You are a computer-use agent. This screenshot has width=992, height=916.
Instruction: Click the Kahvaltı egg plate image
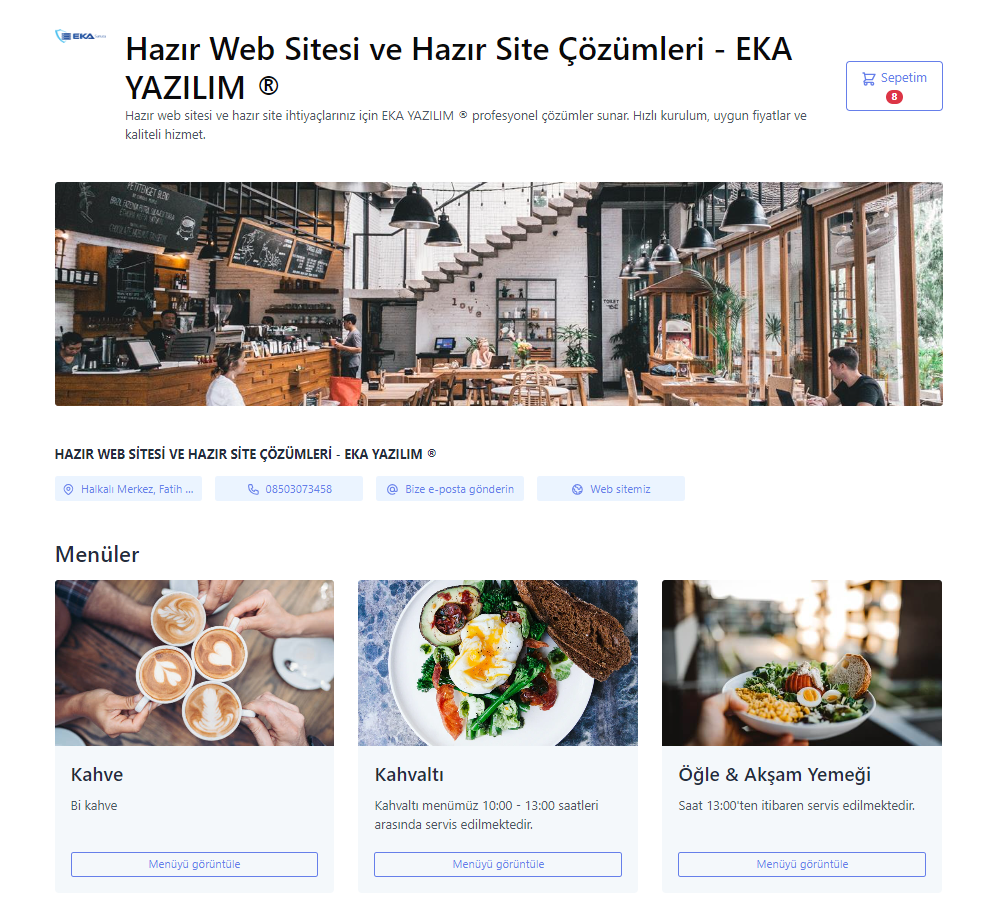(x=498, y=663)
